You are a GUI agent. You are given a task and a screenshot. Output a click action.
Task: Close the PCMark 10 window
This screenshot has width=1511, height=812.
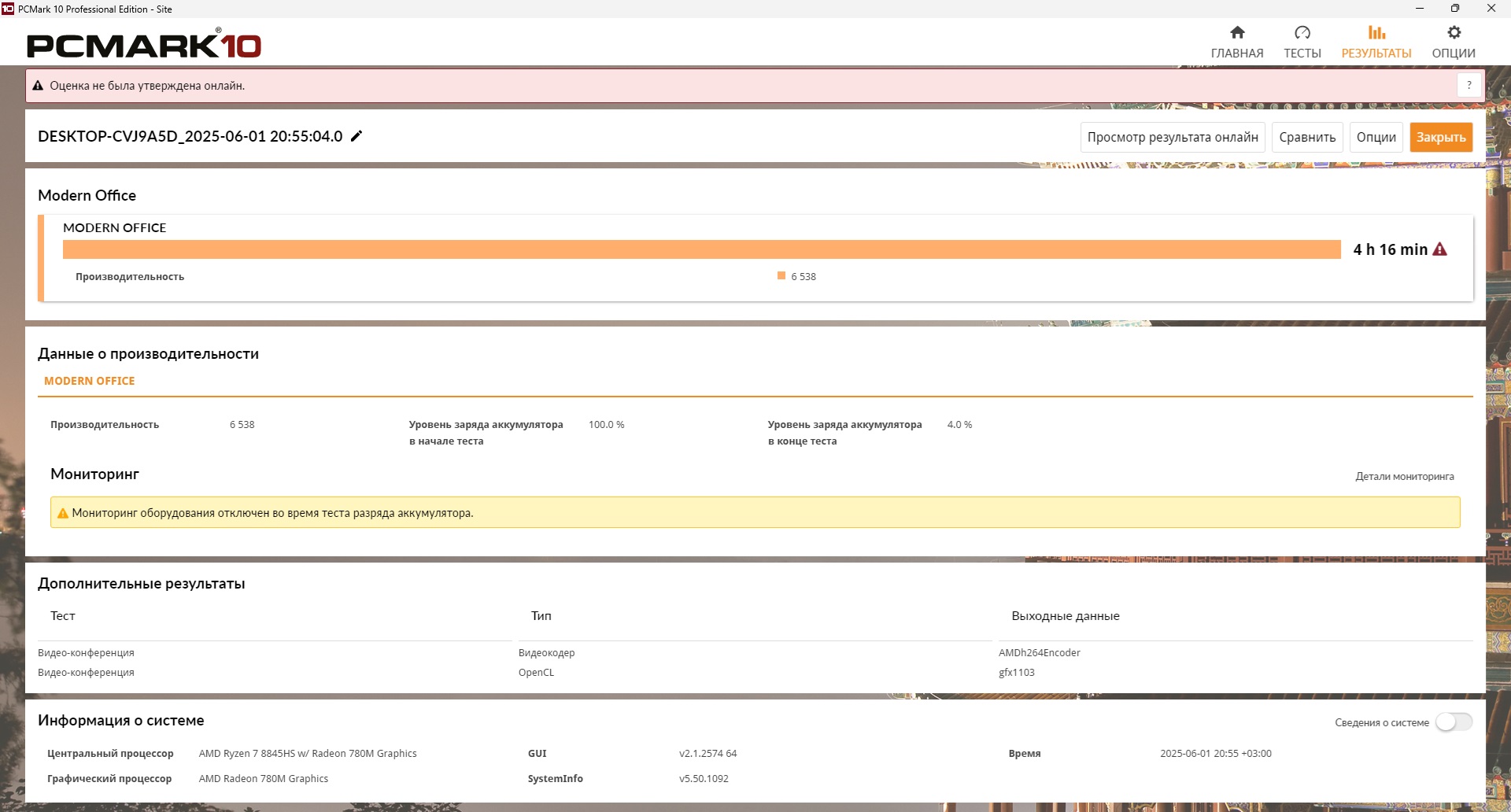pos(1491,9)
